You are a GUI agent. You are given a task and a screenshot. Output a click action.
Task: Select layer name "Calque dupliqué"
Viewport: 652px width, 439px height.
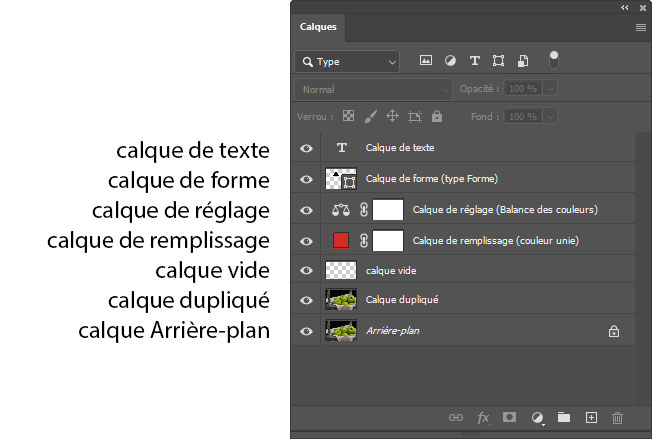tap(402, 300)
